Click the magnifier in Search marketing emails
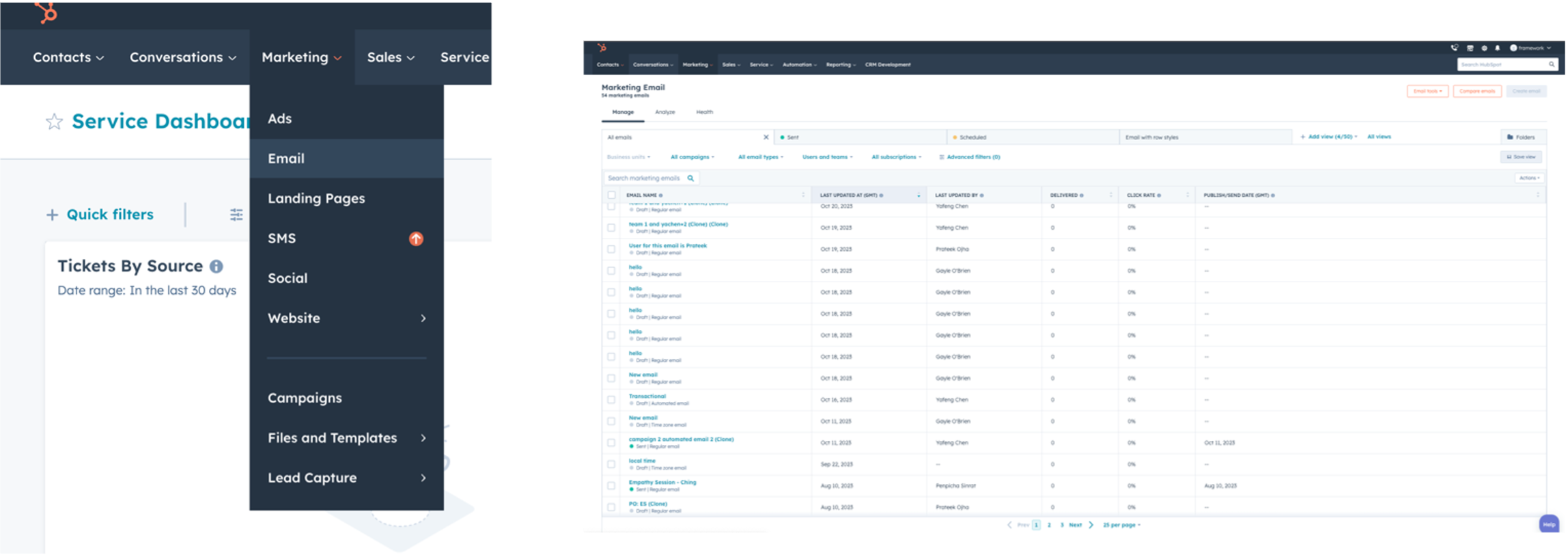The height and width of the screenshot is (557, 1568). pos(690,178)
